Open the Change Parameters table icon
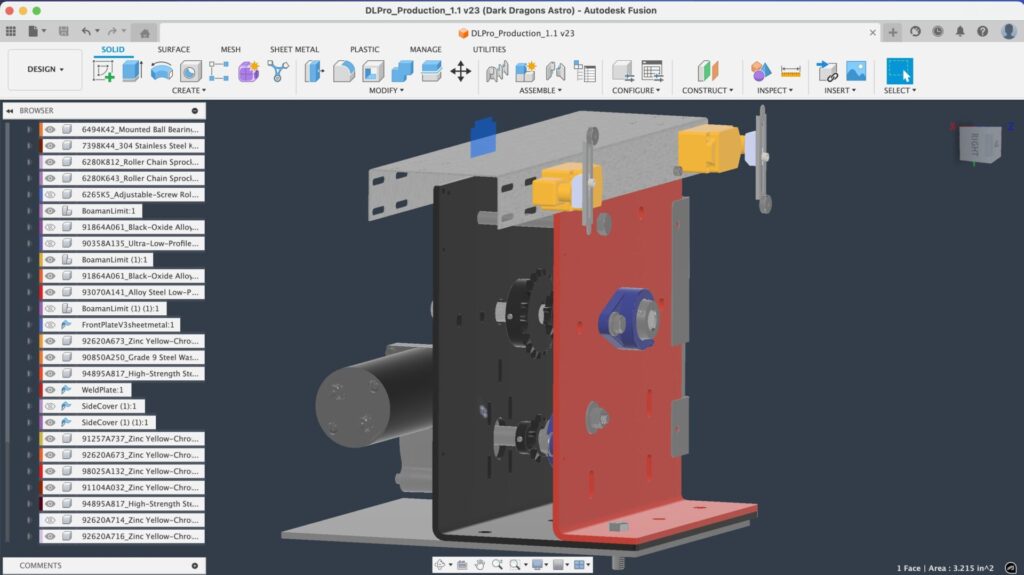The height and width of the screenshot is (575, 1024). click(652, 71)
